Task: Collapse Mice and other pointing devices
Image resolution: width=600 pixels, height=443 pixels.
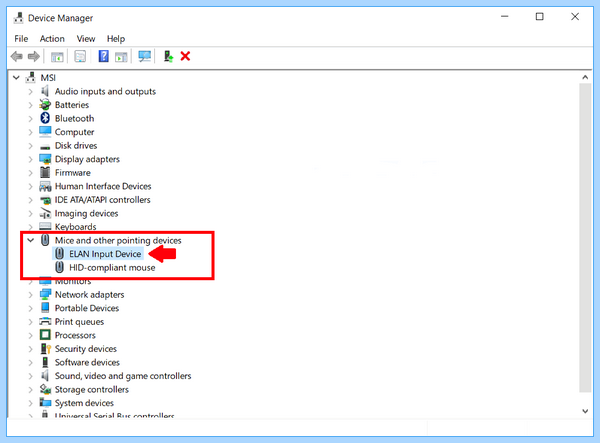Action: (30, 240)
